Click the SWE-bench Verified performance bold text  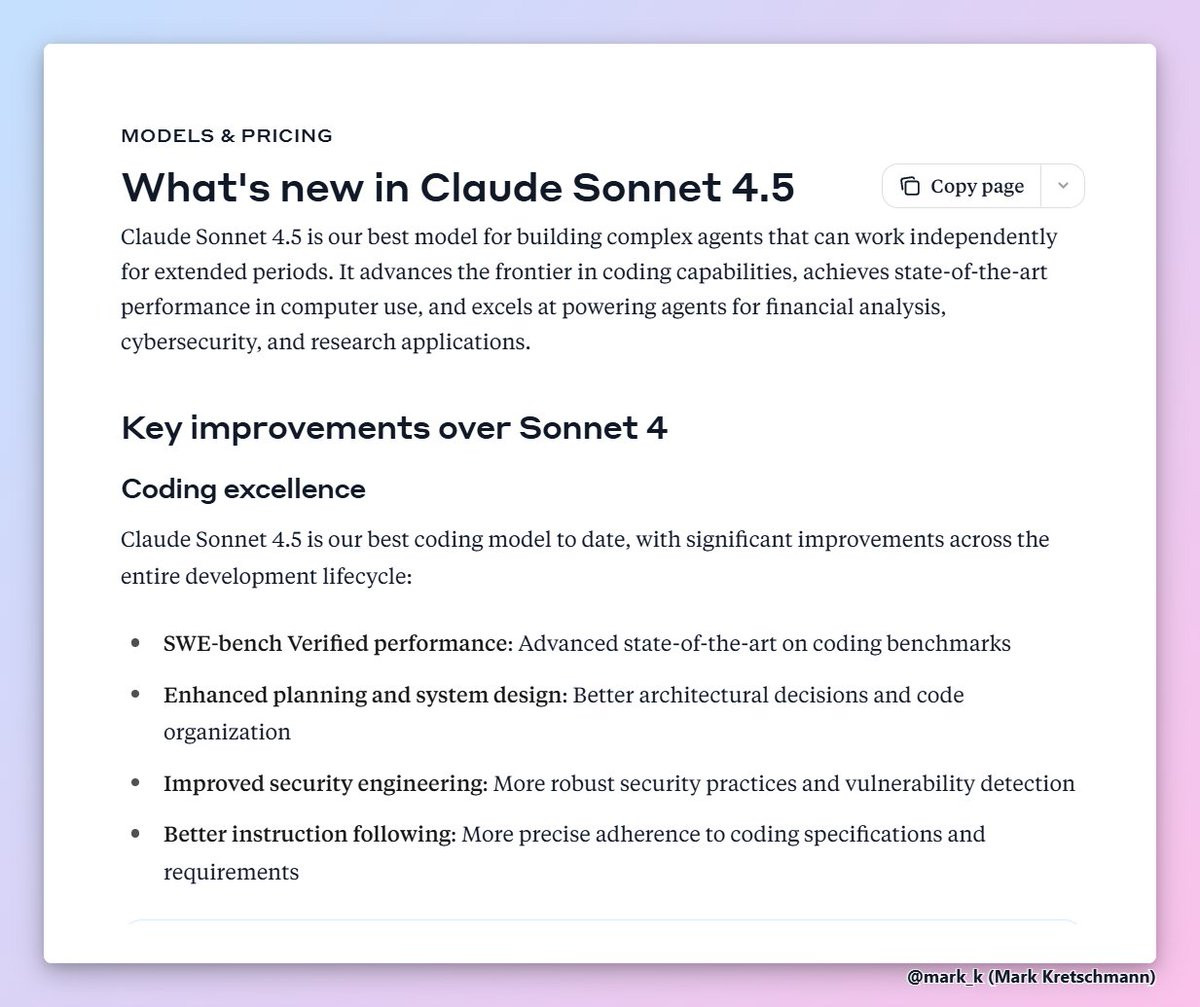pyautogui.click(x=339, y=643)
